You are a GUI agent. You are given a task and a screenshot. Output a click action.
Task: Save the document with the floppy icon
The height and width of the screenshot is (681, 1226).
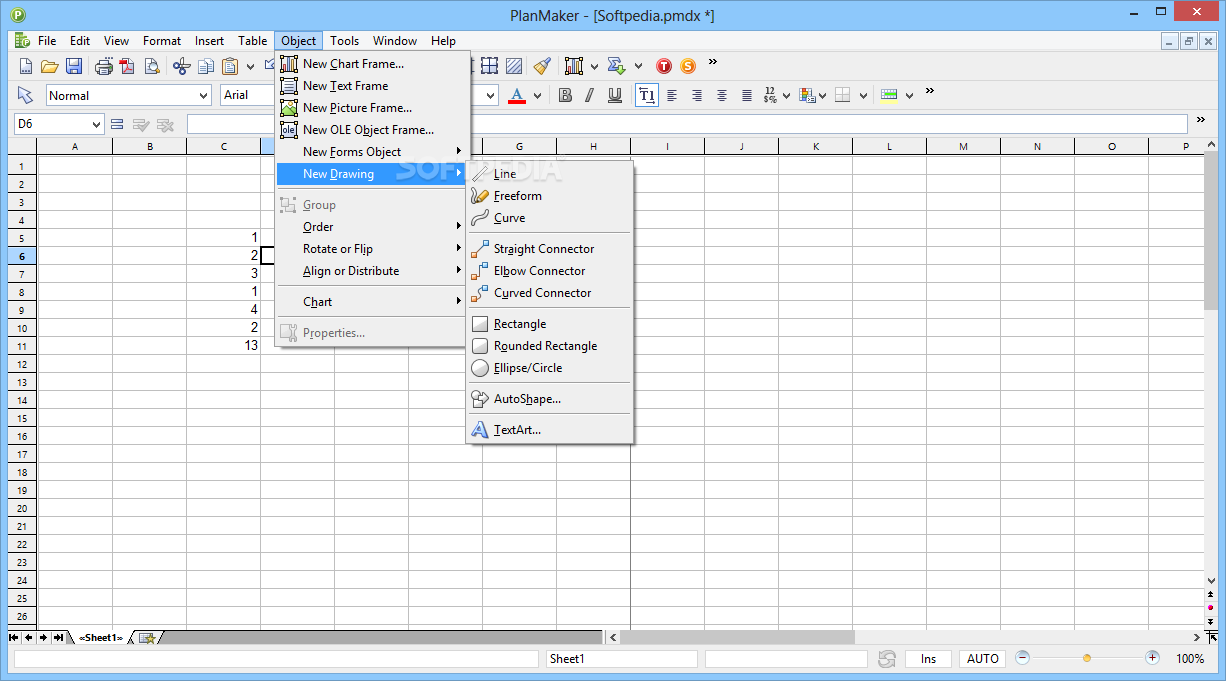click(74, 66)
